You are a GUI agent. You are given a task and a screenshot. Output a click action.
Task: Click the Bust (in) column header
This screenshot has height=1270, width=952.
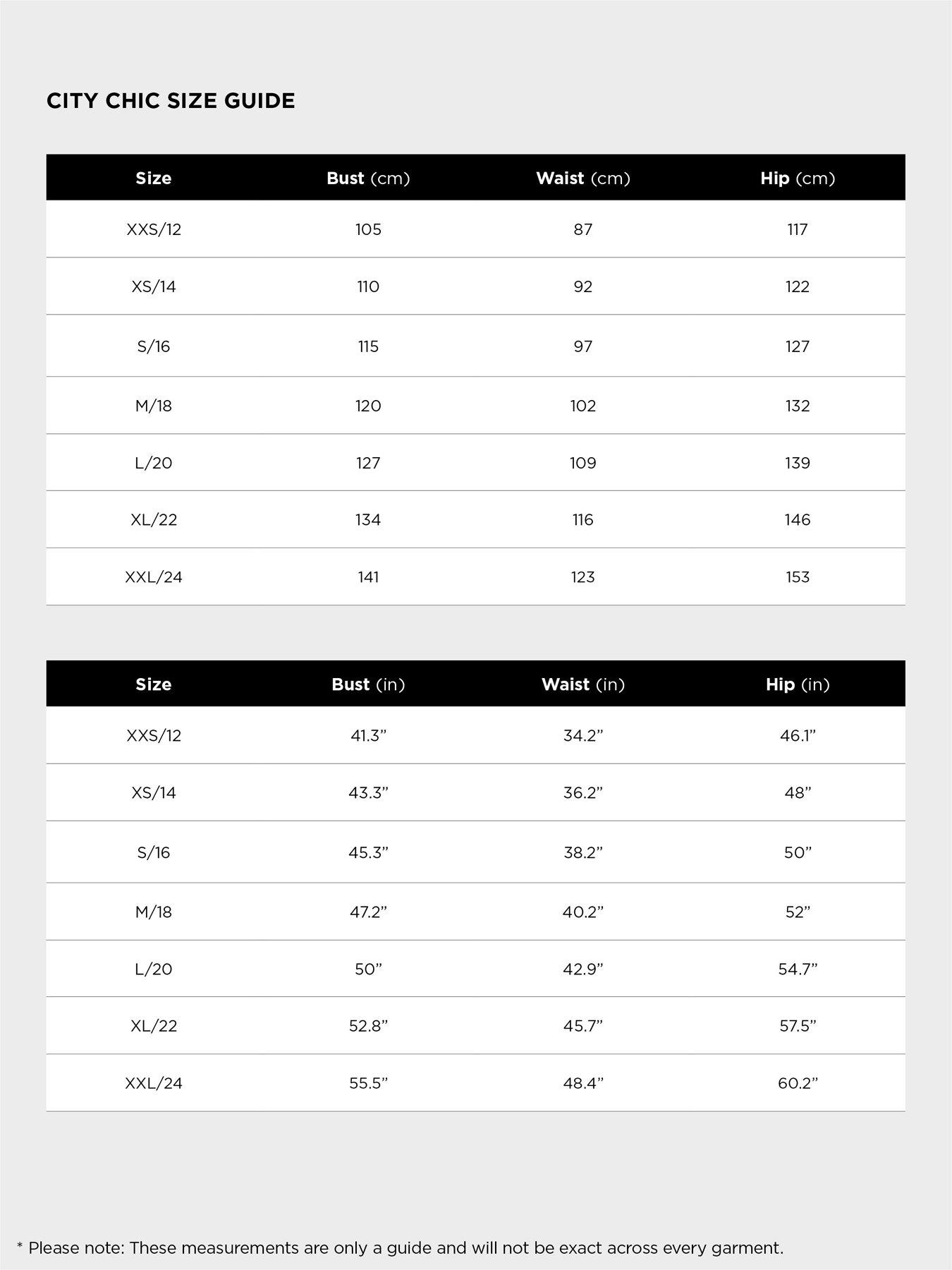[368, 684]
